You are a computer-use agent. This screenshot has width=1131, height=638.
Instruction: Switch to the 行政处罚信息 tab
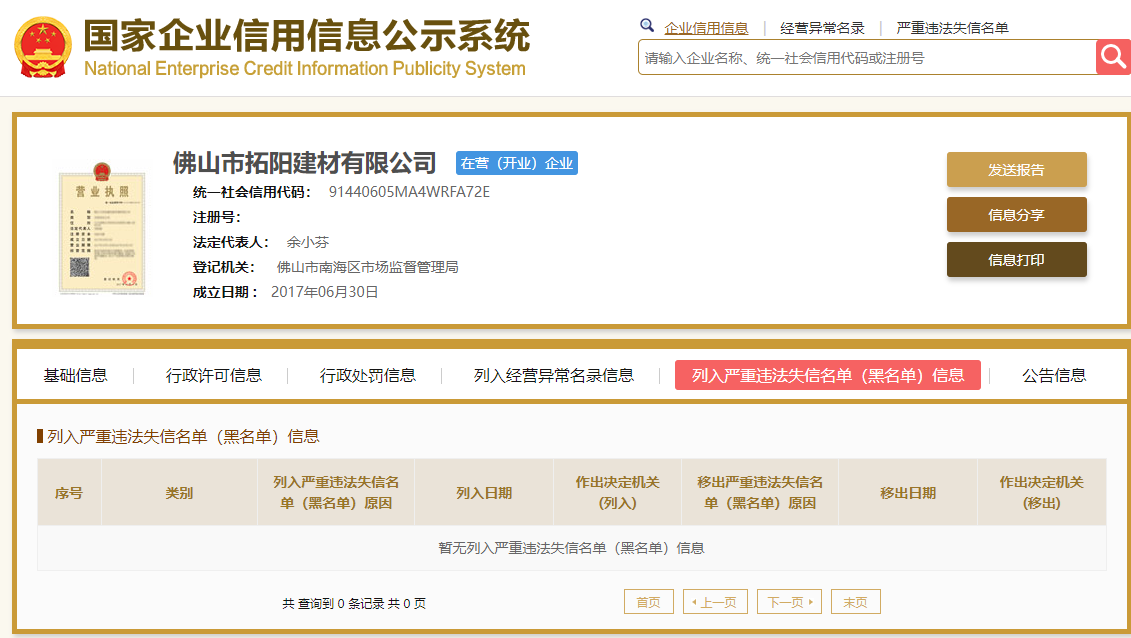[x=368, y=376]
